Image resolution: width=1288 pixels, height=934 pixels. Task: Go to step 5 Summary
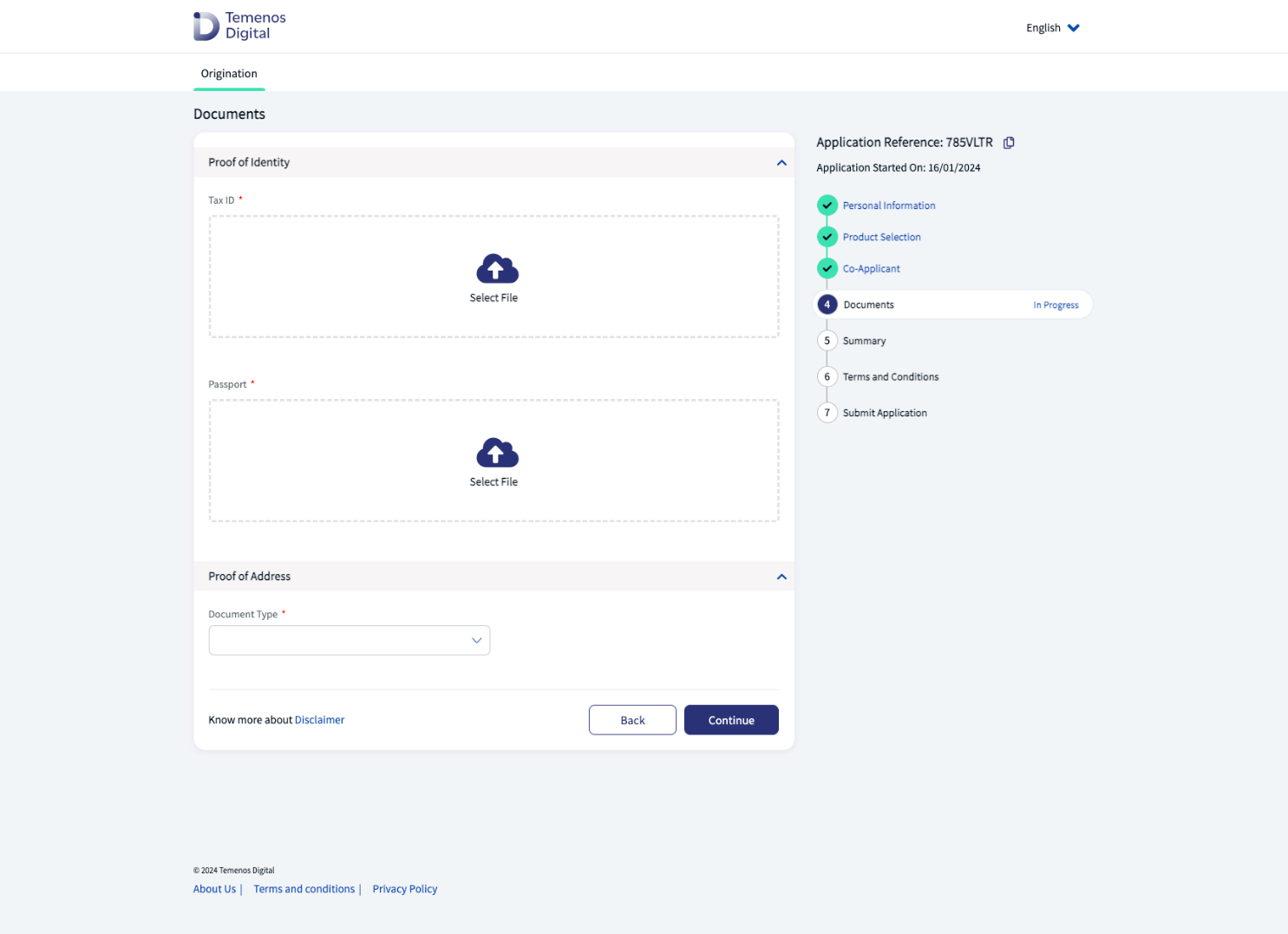pos(864,342)
